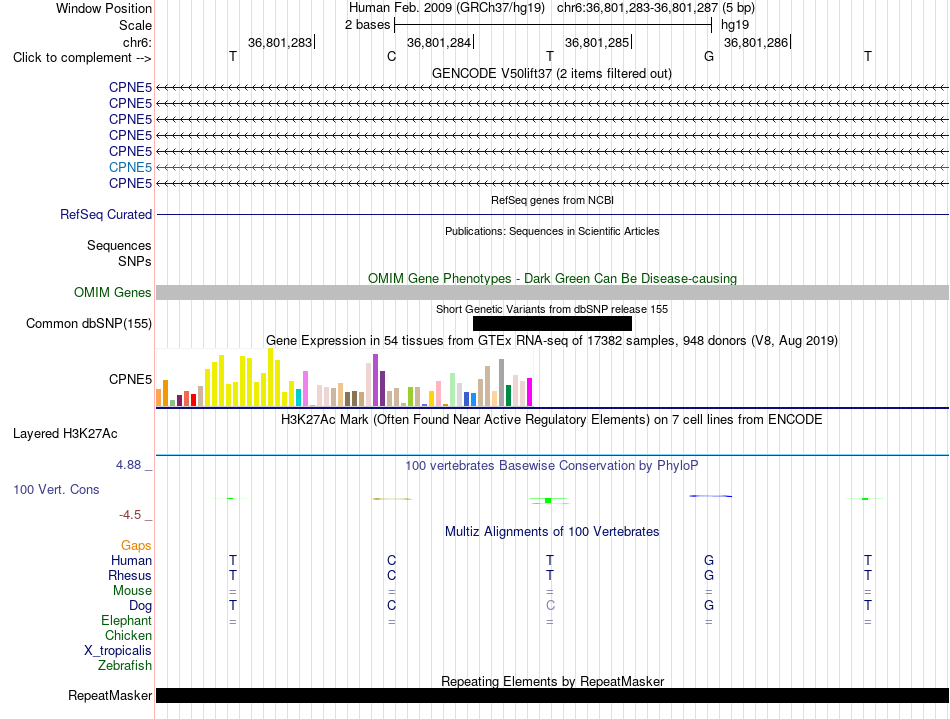Click the black RepeatMasker item bar
Image resolution: width=950 pixels, height=719 pixels.
click(x=552, y=695)
